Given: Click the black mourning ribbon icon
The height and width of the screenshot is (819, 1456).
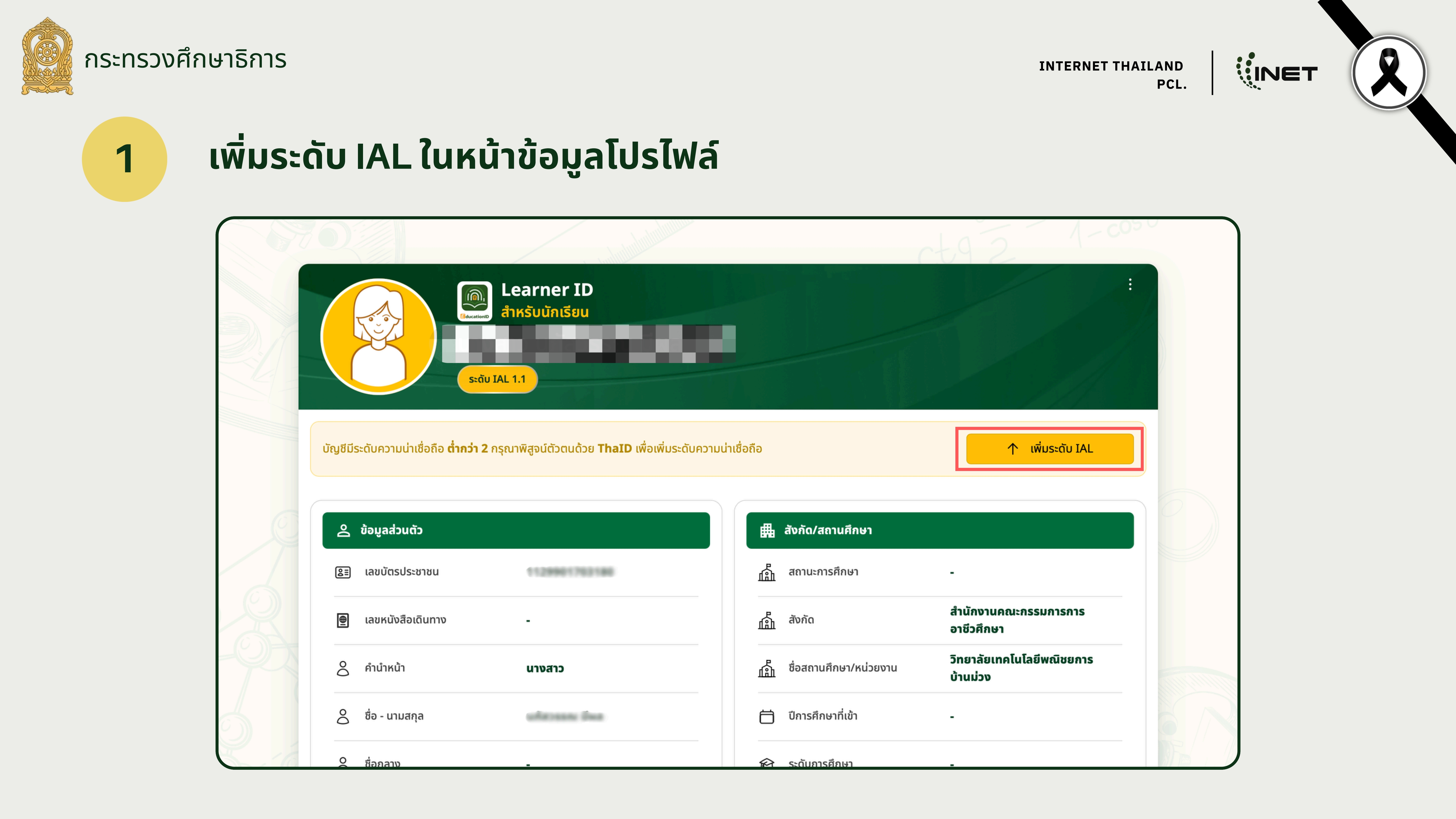Looking at the screenshot, I should point(1389,72).
